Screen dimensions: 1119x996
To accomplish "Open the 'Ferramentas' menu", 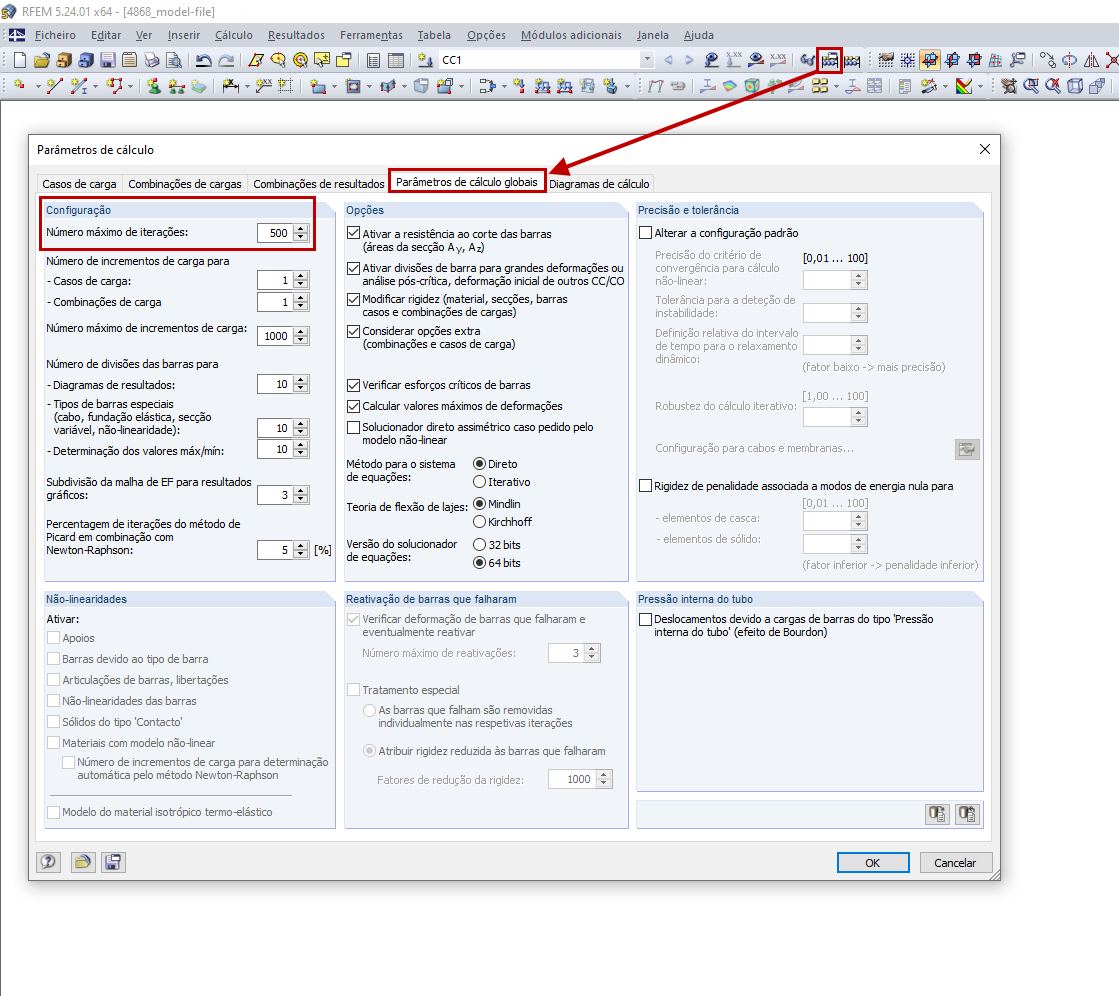I will click(x=371, y=35).
